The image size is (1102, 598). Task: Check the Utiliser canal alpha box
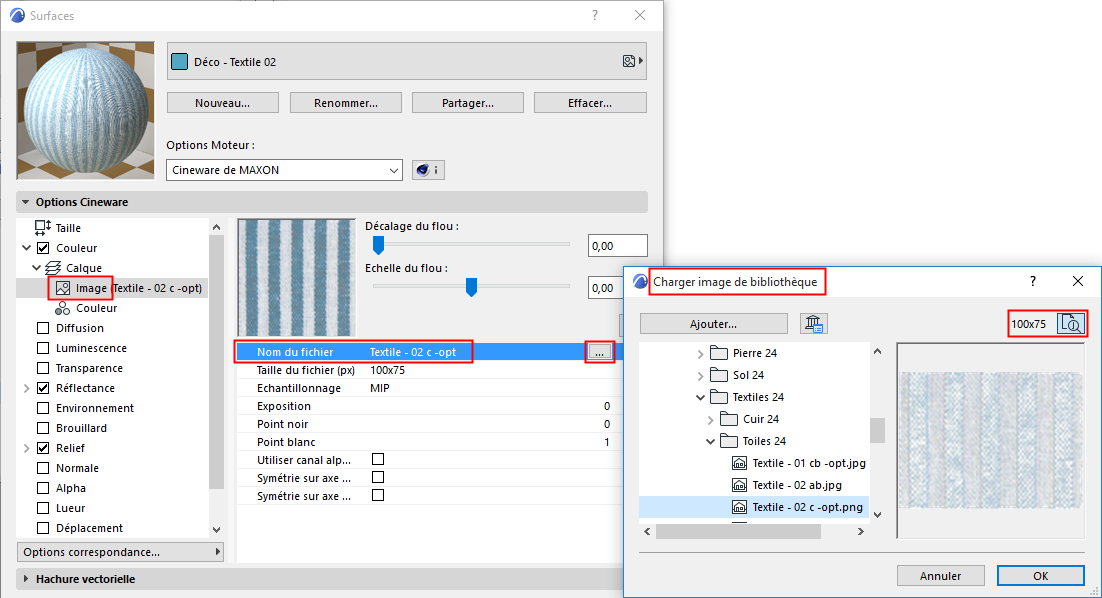(x=378, y=460)
